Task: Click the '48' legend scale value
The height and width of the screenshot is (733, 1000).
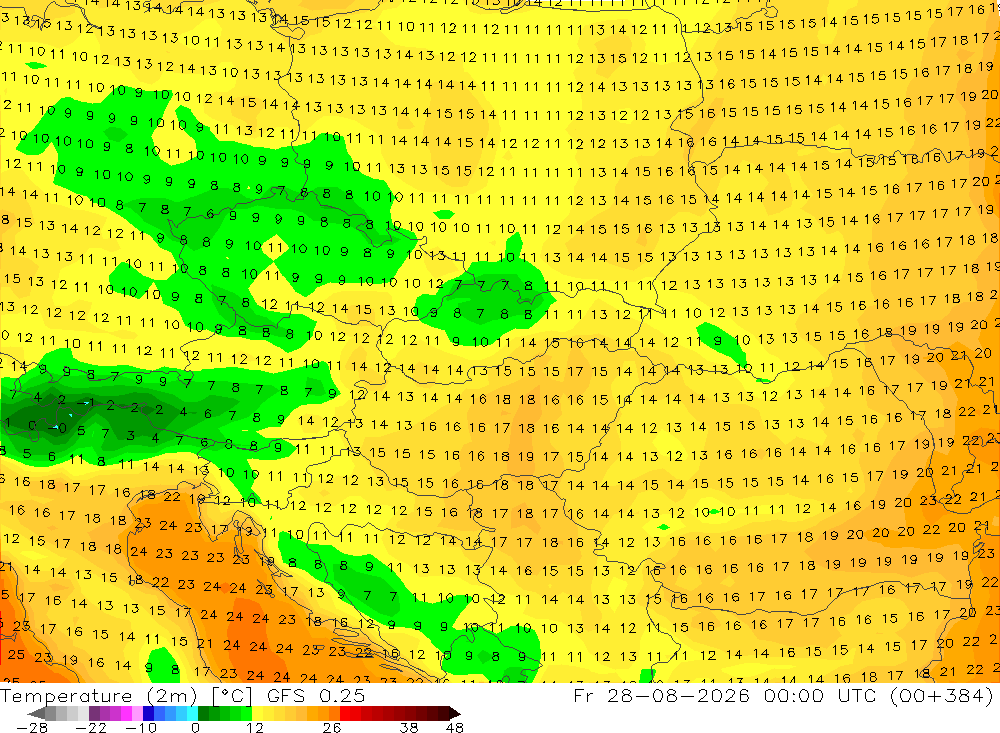Action: coord(454,728)
